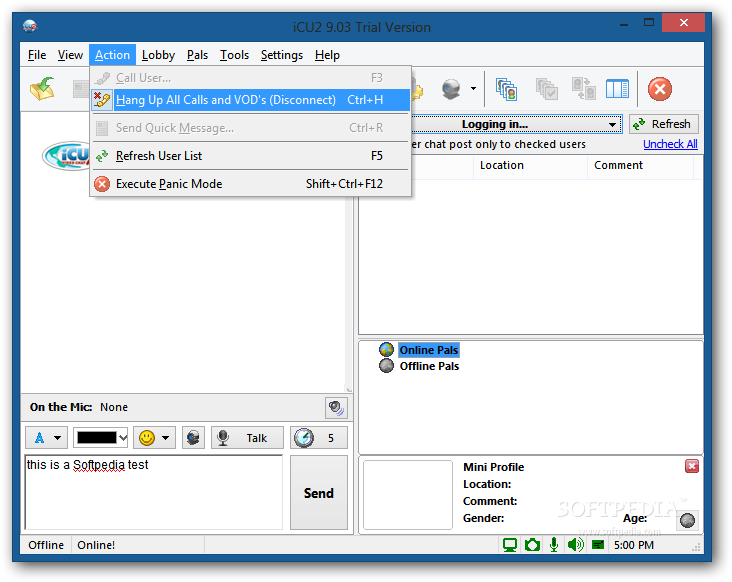Click the small webcam button in chat toolbar
The height and width of the screenshot is (582, 732).
click(x=193, y=438)
